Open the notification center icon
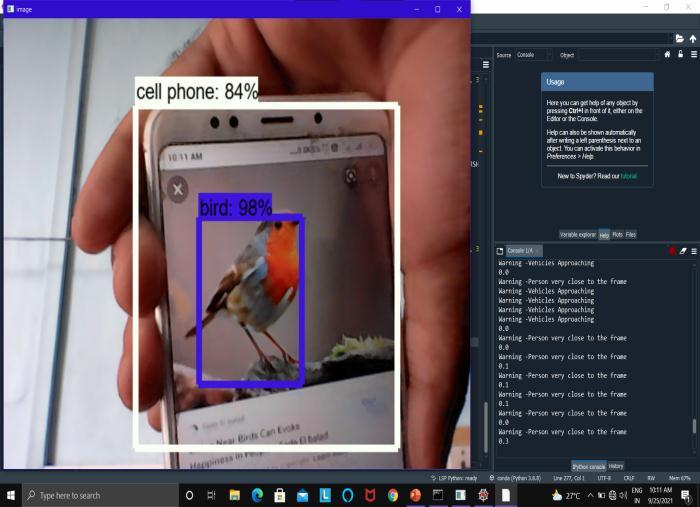The image size is (700, 507). coord(685,495)
